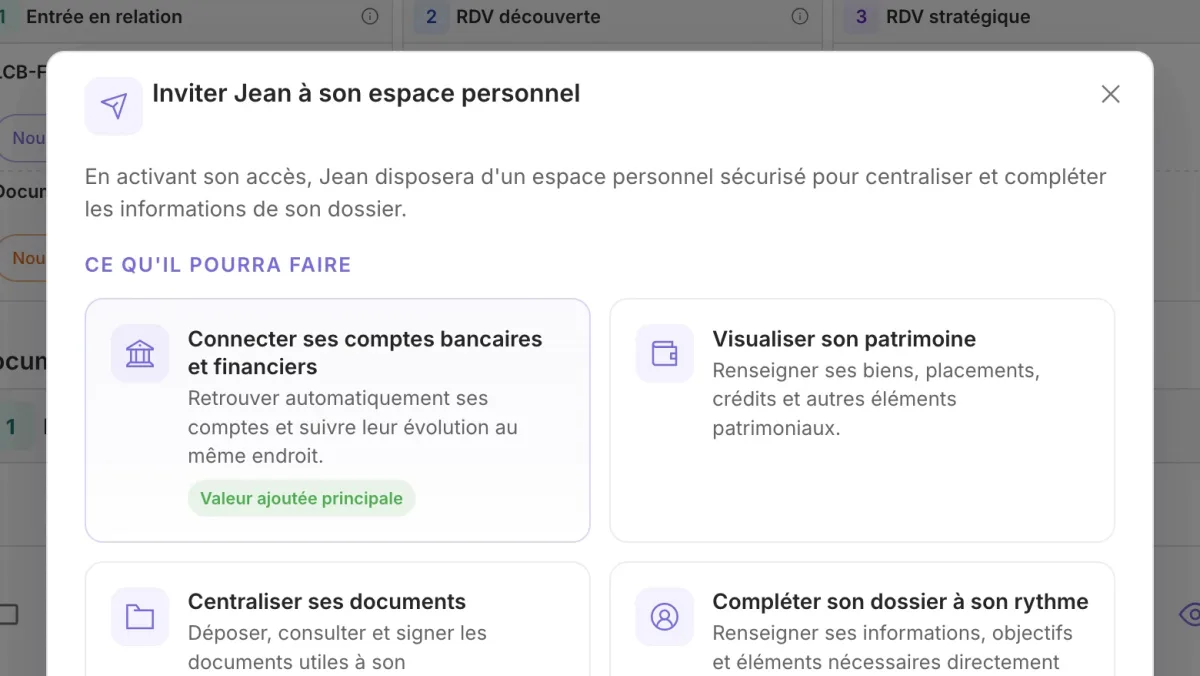Click the user profile icon for Compléter son dossier
This screenshot has height=676, width=1200.
pyautogui.click(x=665, y=616)
